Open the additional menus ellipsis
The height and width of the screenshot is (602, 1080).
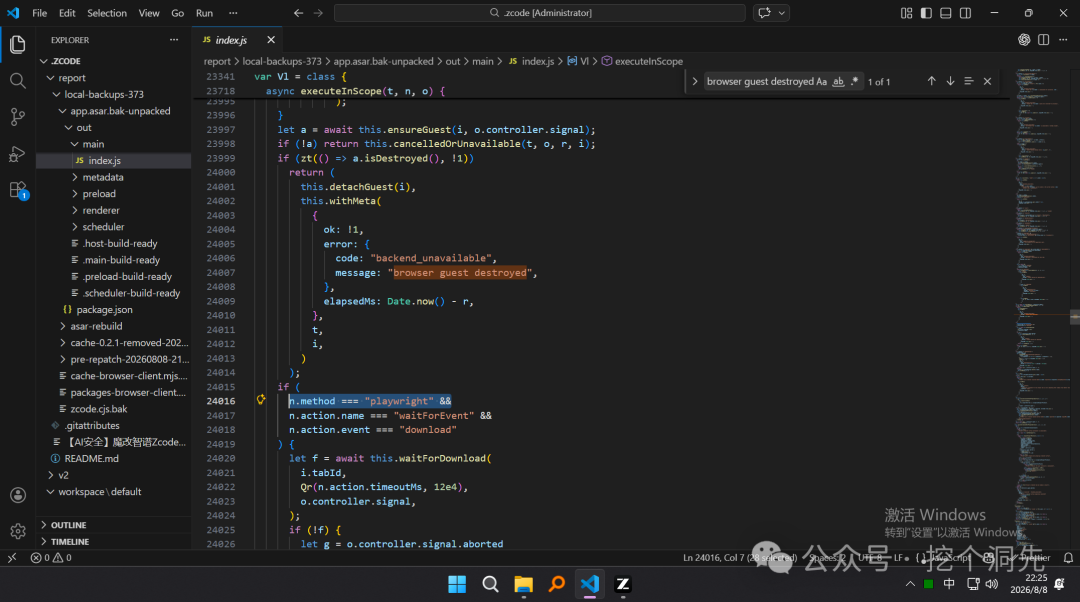(233, 13)
